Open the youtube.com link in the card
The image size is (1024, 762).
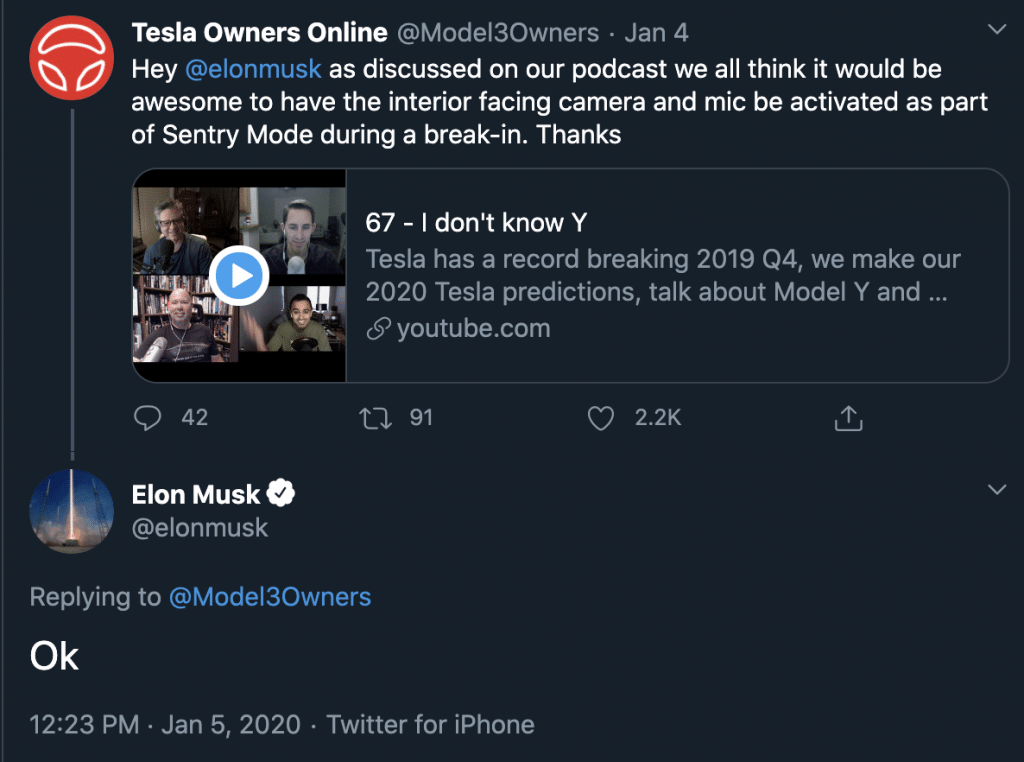click(x=473, y=328)
